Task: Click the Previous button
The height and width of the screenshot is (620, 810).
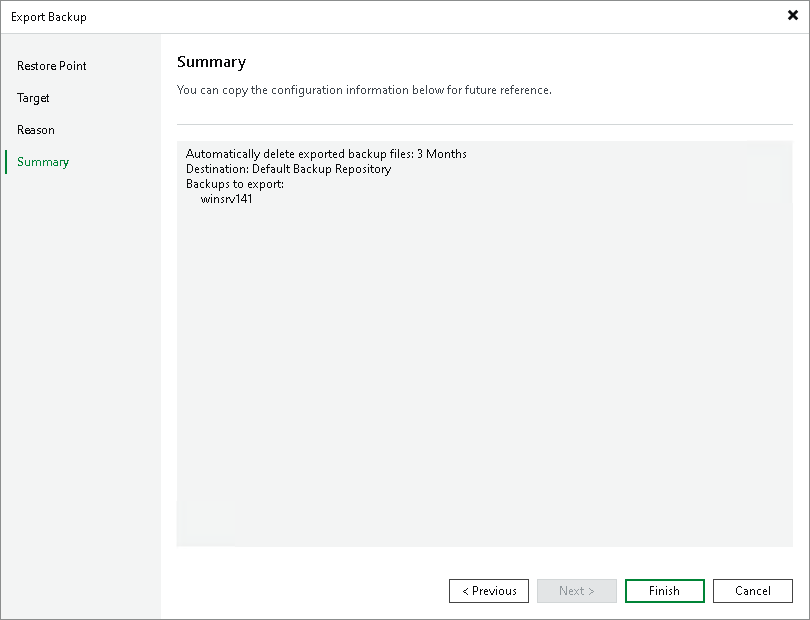Action: tap(489, 591)
